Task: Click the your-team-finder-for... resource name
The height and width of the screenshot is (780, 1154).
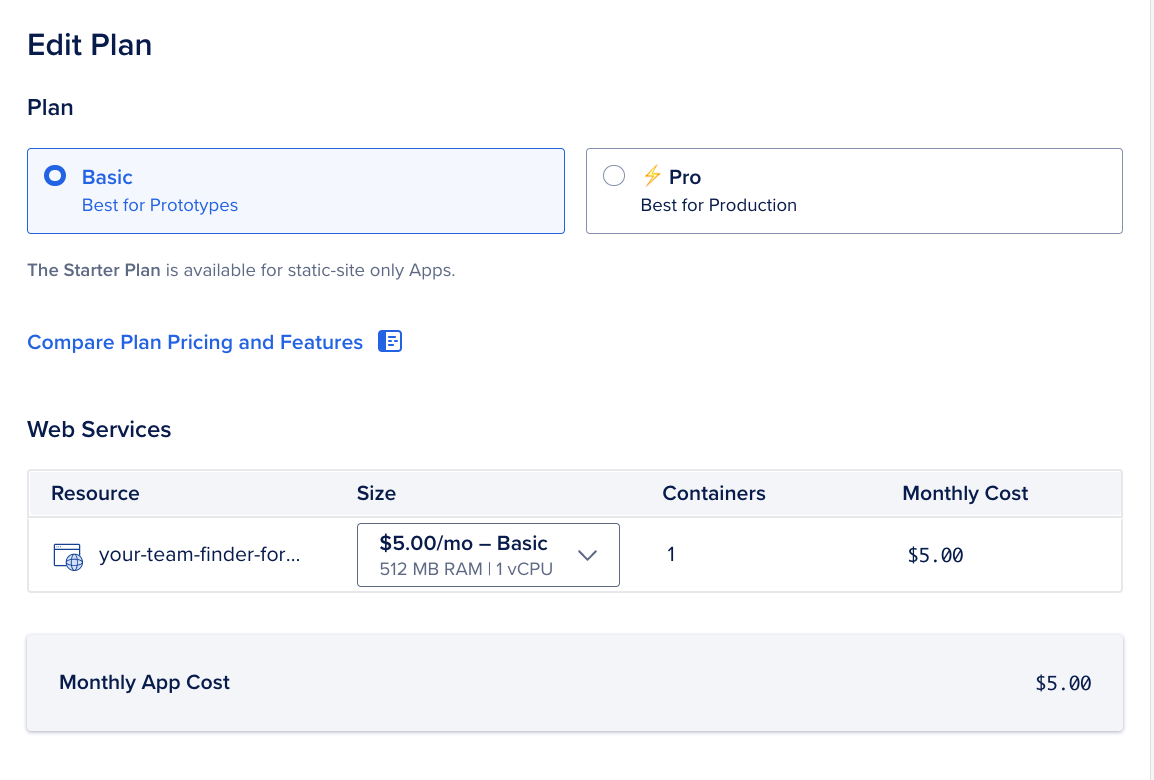Action: coord(199,555)
